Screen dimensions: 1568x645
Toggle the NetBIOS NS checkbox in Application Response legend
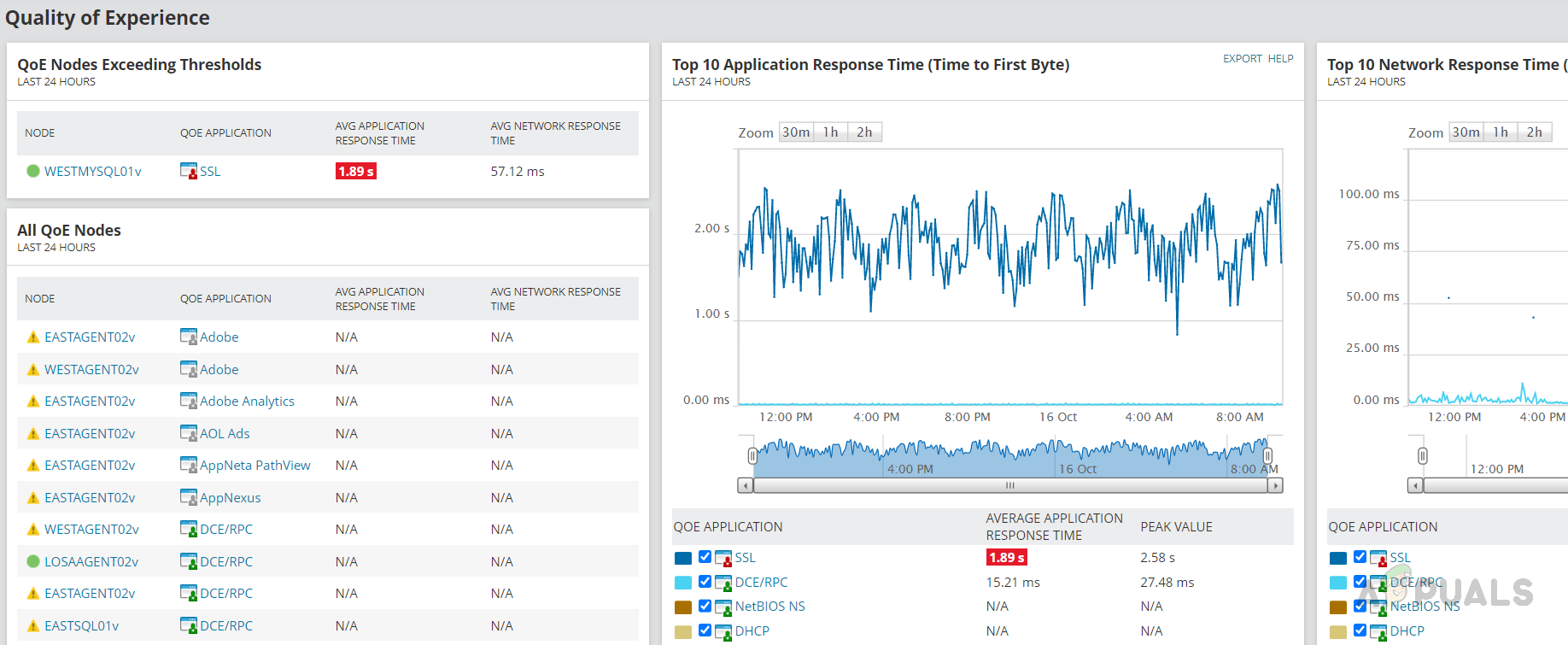[x=705, y=606]
